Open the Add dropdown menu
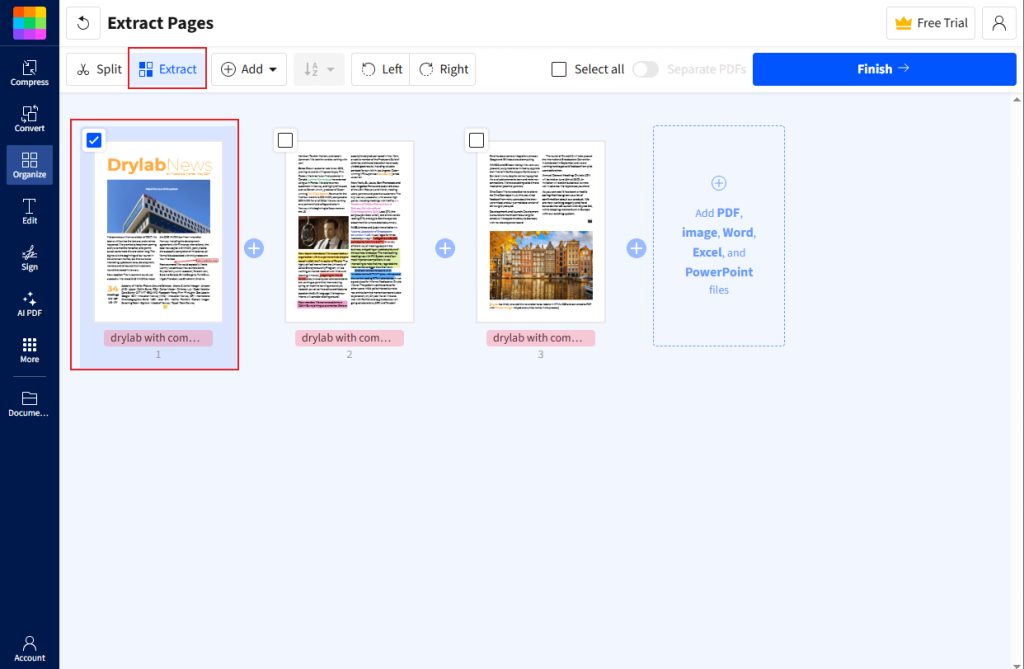 (248, 69)
